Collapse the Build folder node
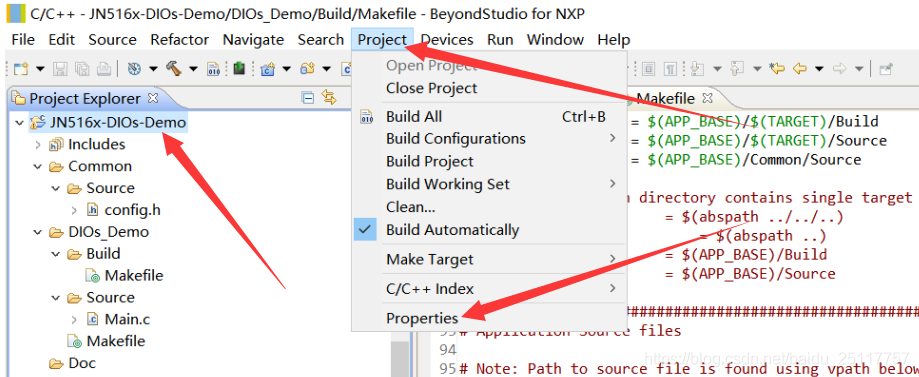The width and height of the screenshot is (919, 377). pos(56,254)
